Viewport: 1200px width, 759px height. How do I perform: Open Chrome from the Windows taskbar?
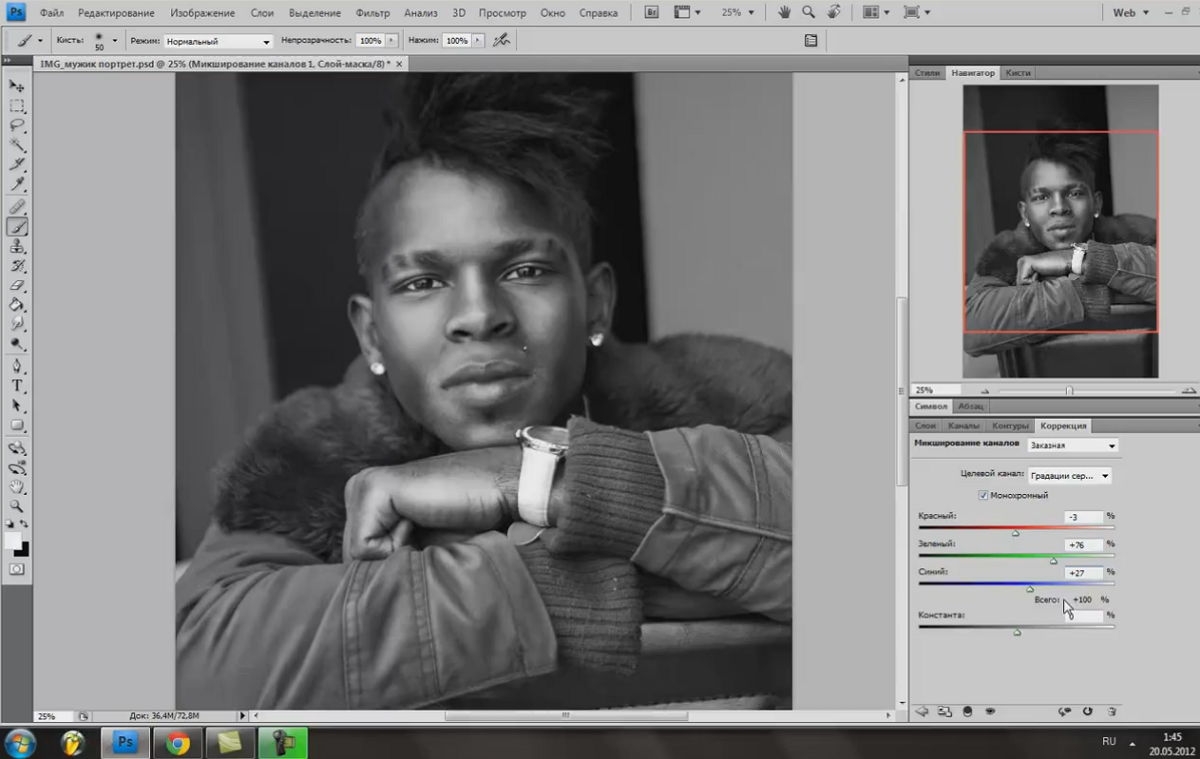click(178, 743)
